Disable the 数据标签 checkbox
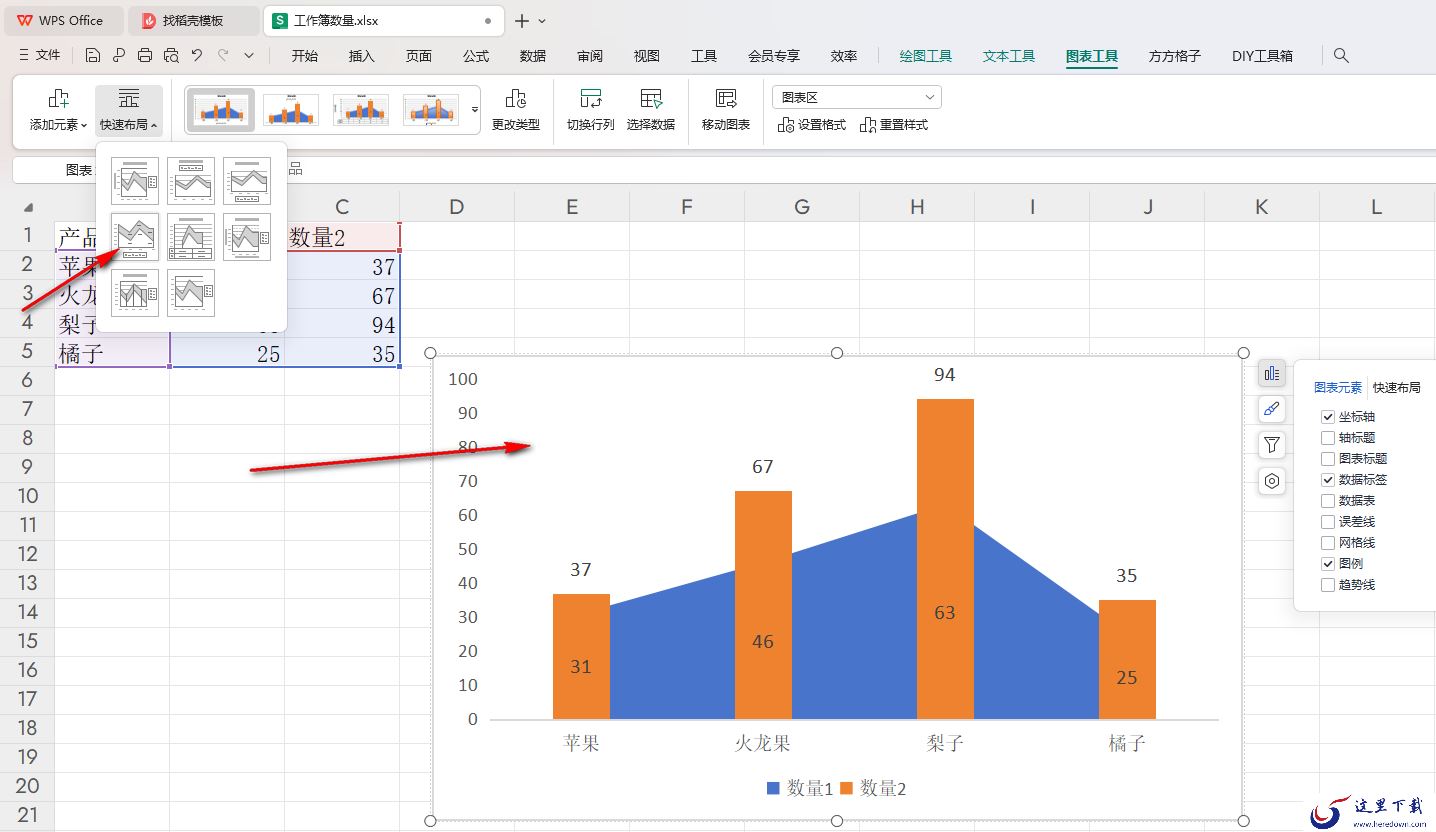Screen dimensions: 1436x832 [x=1328, y=480]
